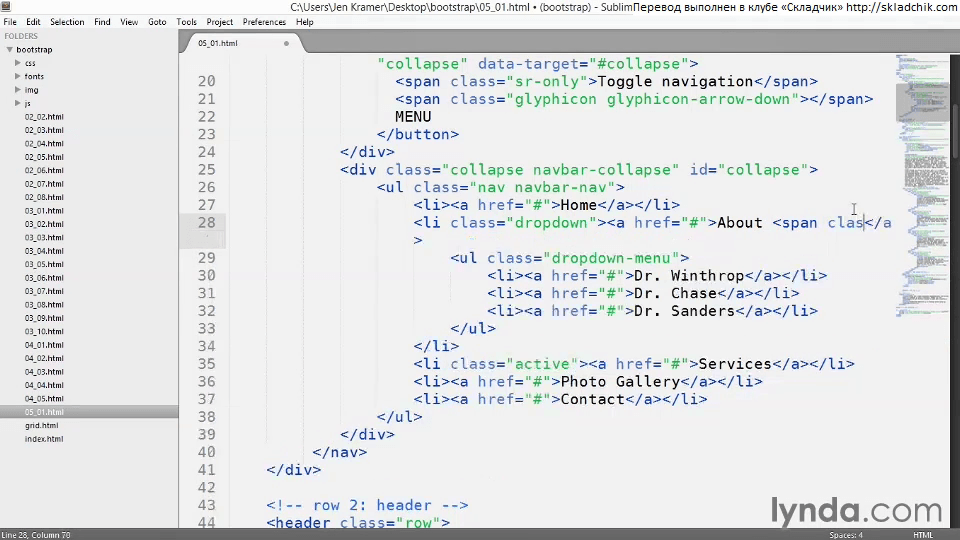Open 04_04.html in sidebar
Viewport: 960px width, 540px height.
(44, 386)
